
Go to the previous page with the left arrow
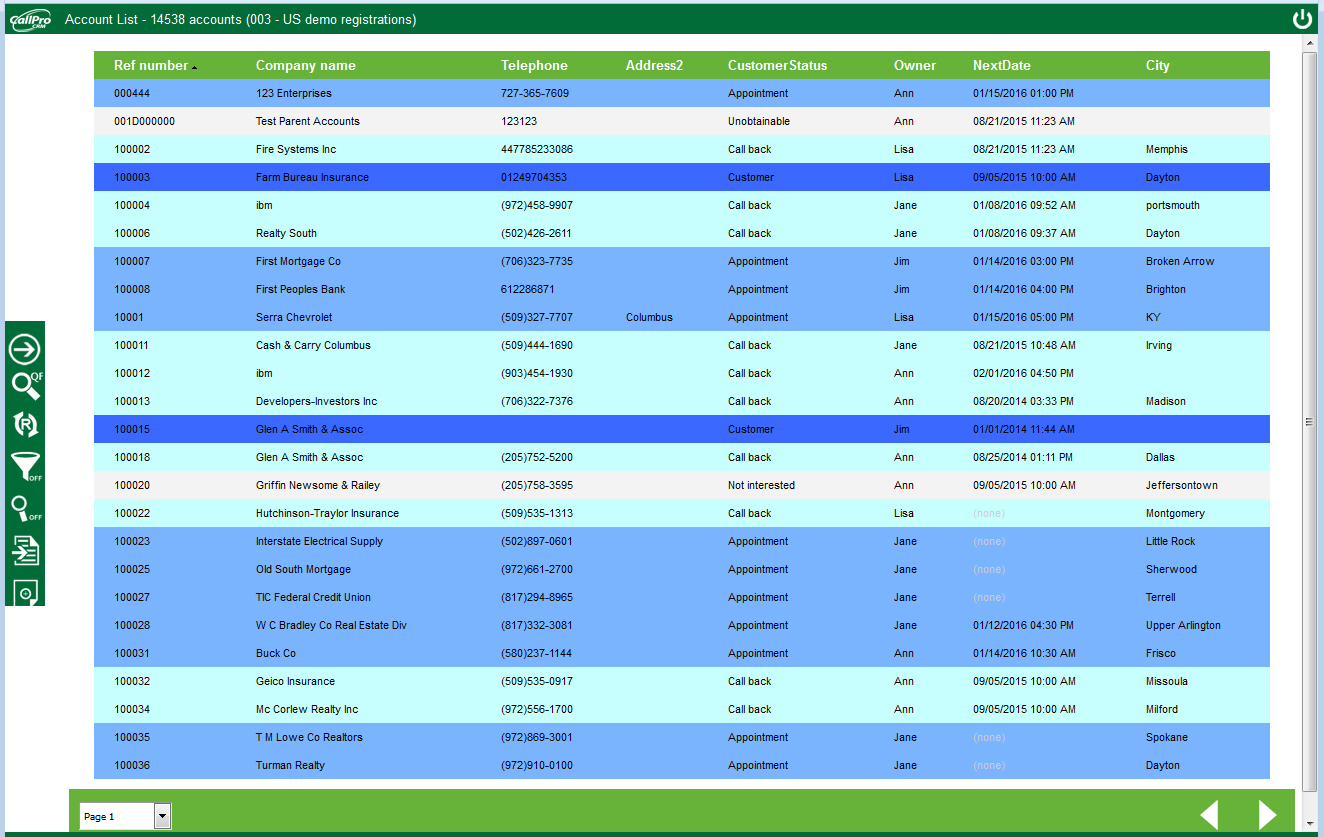[x=1209, y=815]
